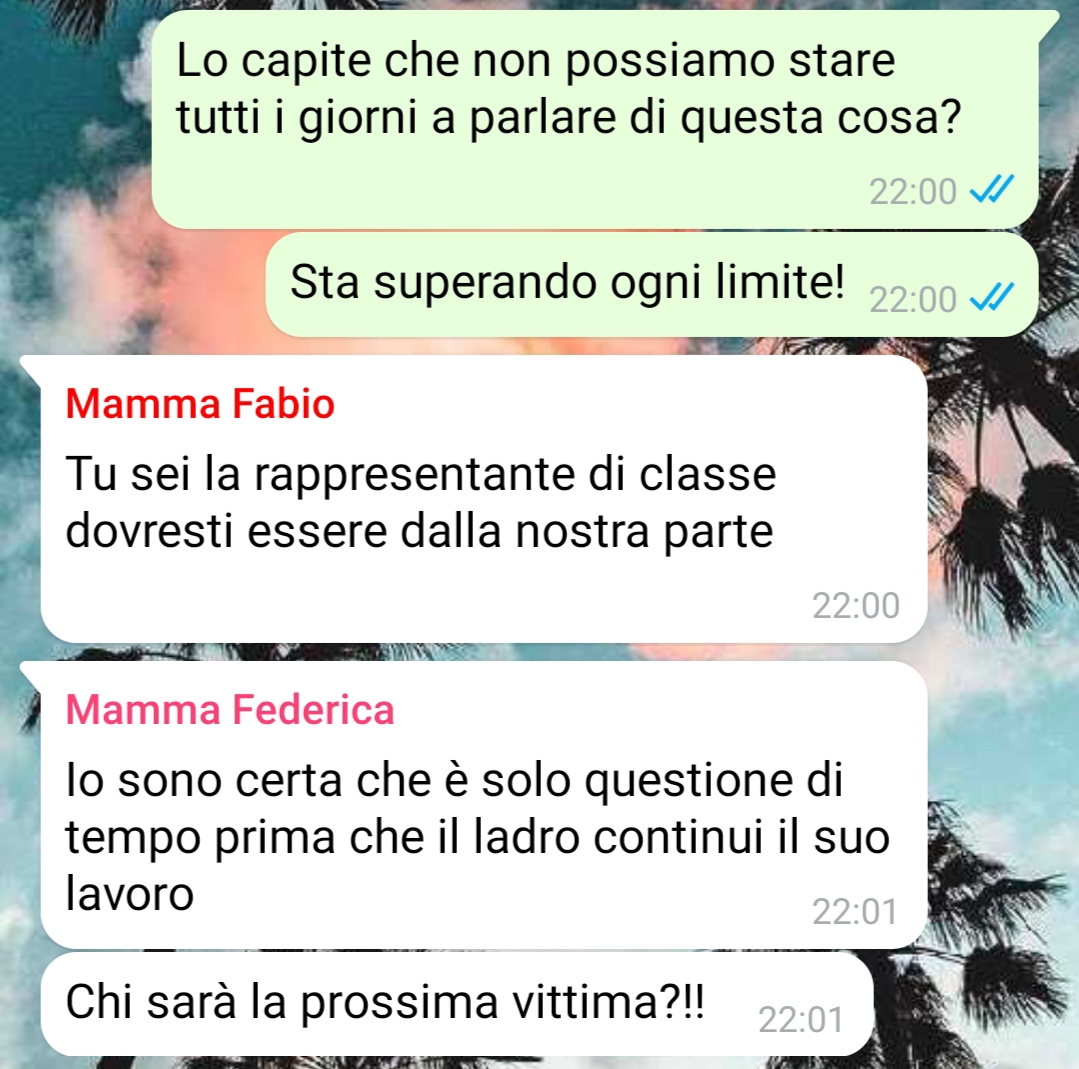Click the 22:01 timestamp beside 'prossima vittima'
Image resolution: width=1079 pixels, height=1069 pixels.
[x=801, y=1019]
